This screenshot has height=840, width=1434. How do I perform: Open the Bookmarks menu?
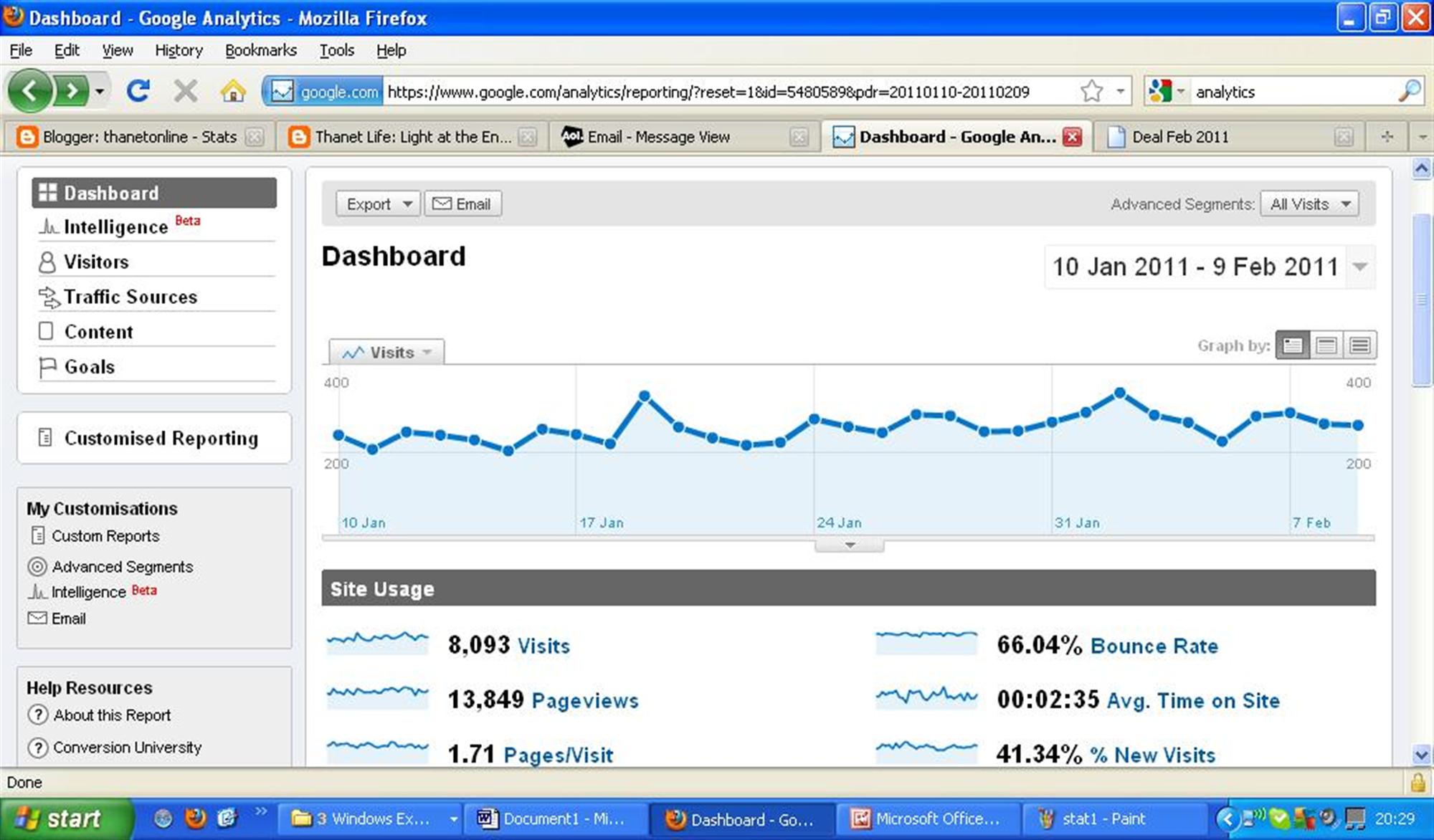coord(261,50)
